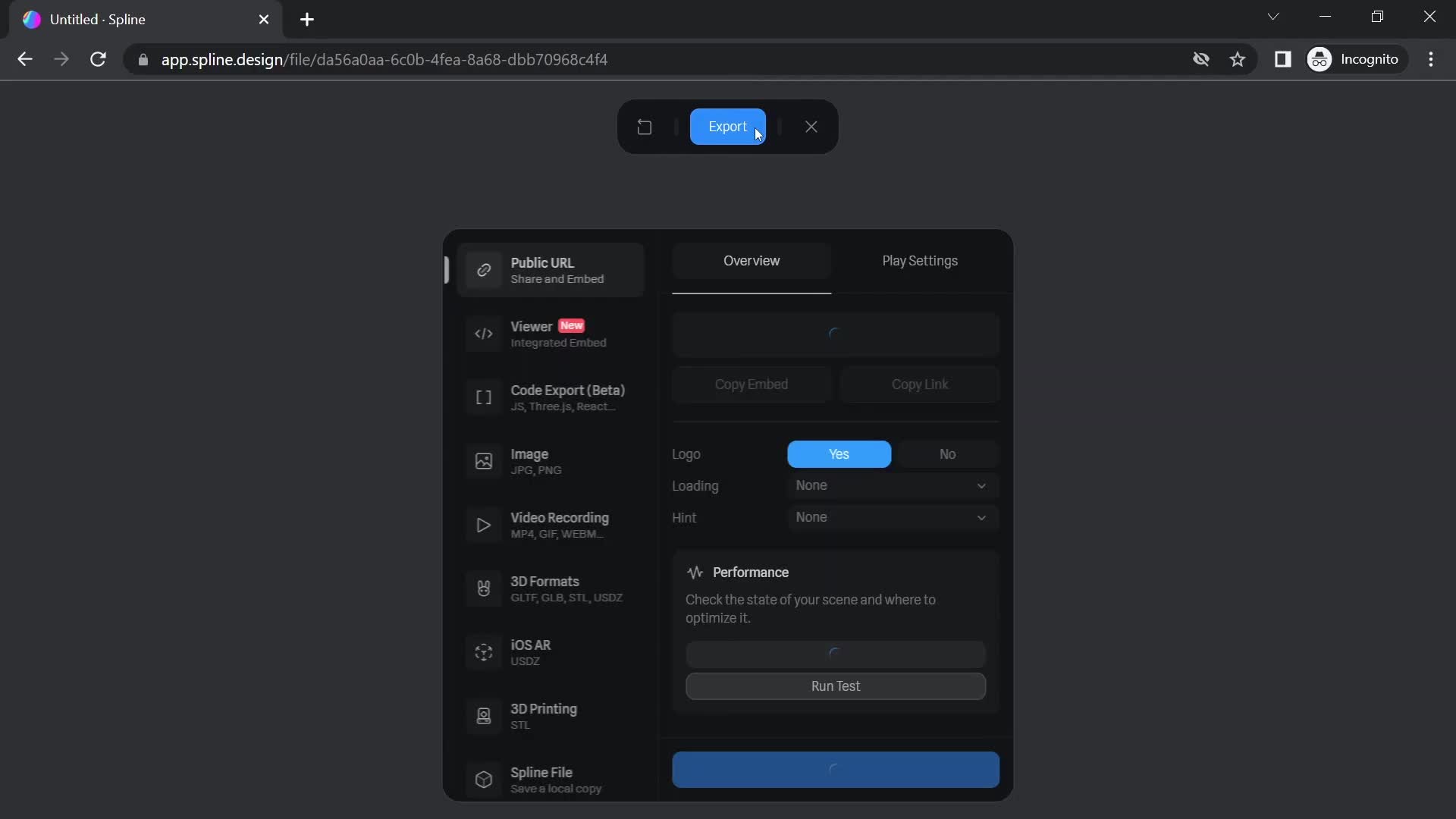Image resolution: width=1456 pixels, height=819 pixels.
Task: Toggle the Spline File local copy option
Action: 553,779
